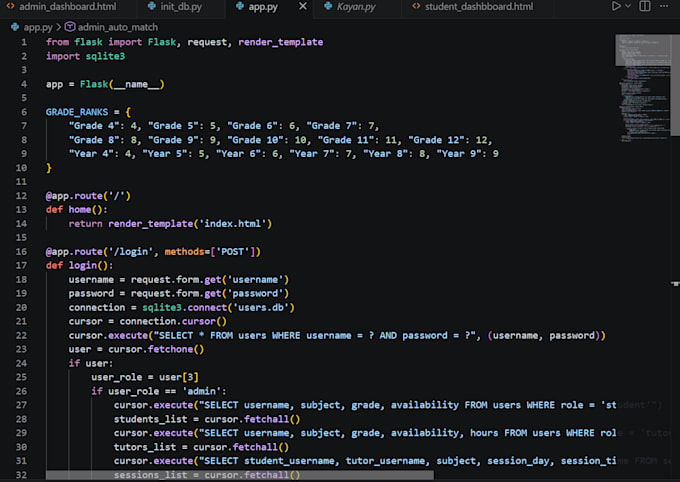Click 'def home():' definition
Image resolution: width=680 pixels, height=482 pixels.
click(77, 210)
